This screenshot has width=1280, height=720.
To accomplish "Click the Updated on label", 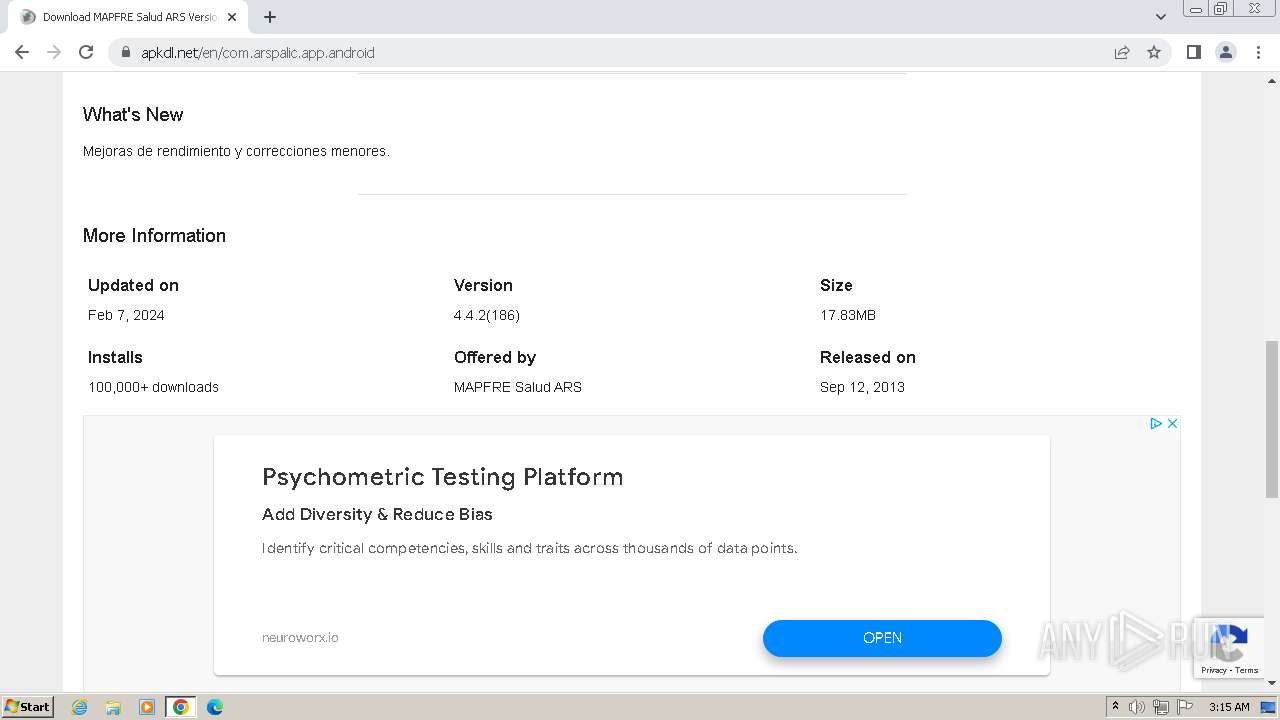I will [133, 285].
